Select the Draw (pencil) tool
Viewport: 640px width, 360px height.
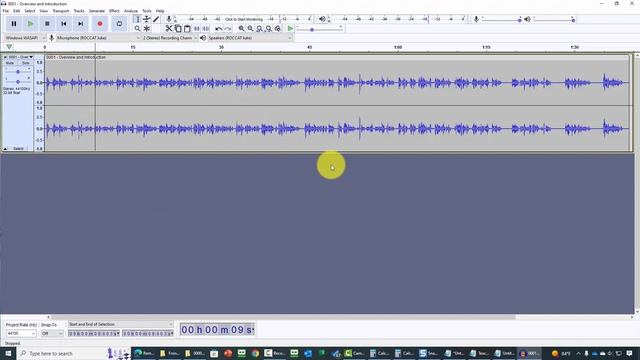156,19
